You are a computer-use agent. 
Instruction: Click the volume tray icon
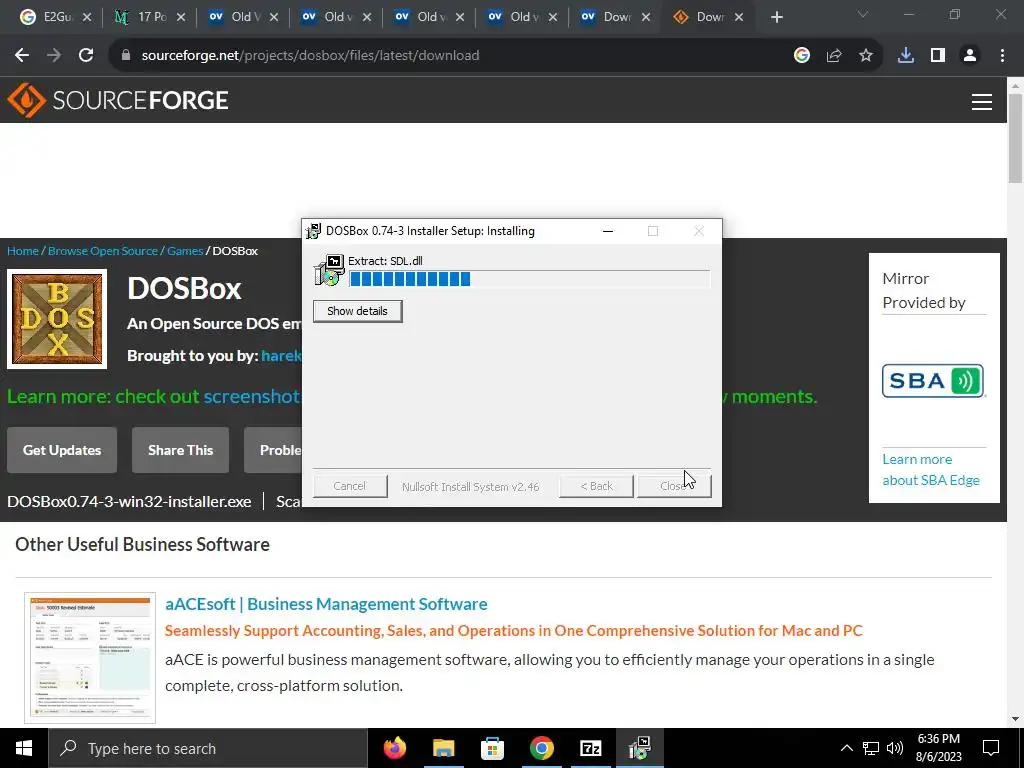[895, 748]
